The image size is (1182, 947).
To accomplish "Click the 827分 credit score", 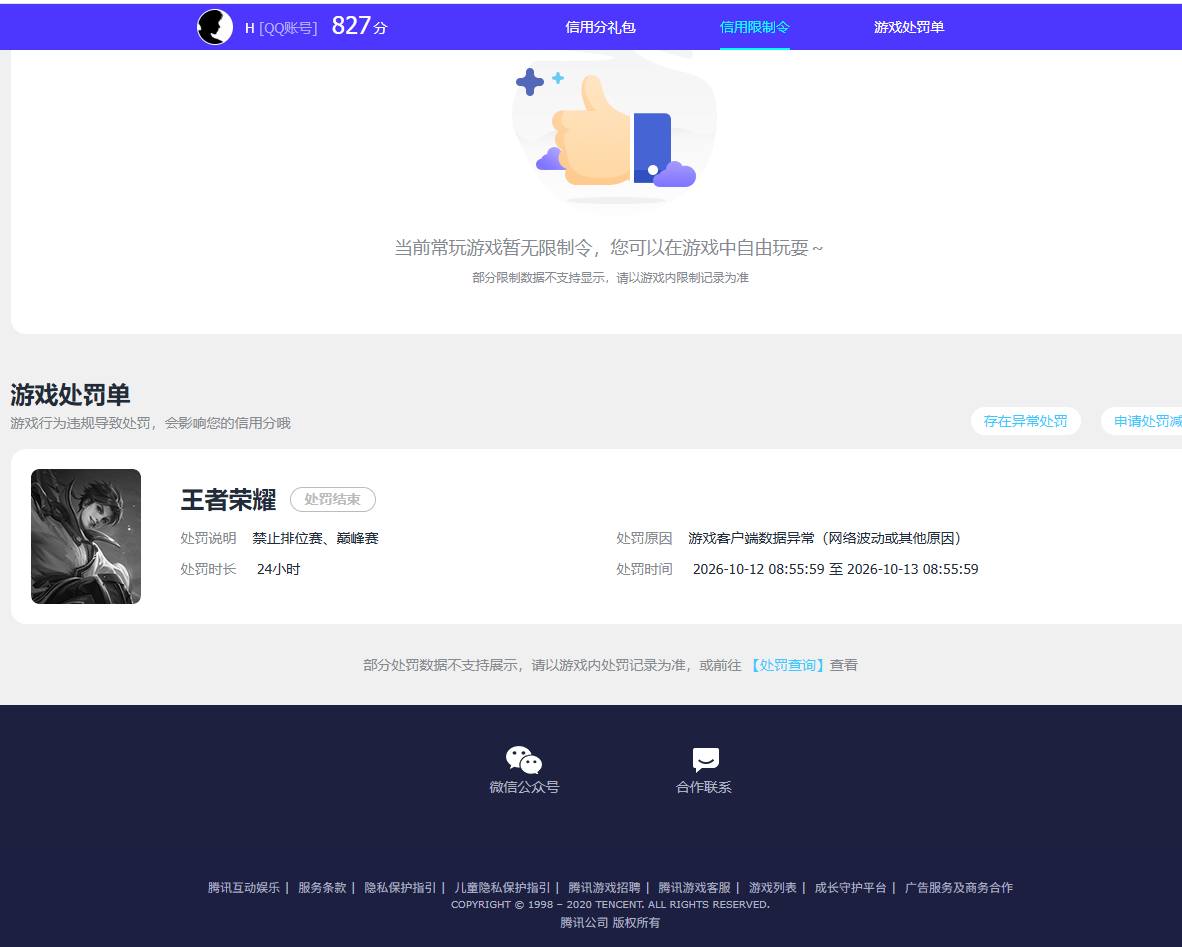I will point(360,26).
